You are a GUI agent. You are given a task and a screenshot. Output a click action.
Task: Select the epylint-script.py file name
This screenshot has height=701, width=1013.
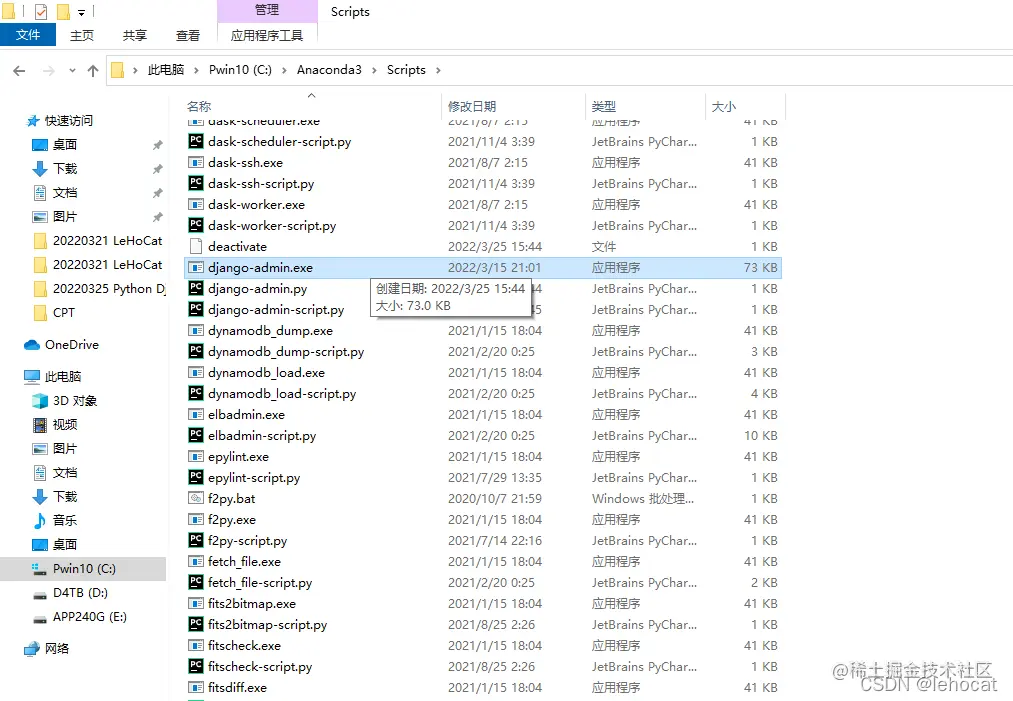254,477
